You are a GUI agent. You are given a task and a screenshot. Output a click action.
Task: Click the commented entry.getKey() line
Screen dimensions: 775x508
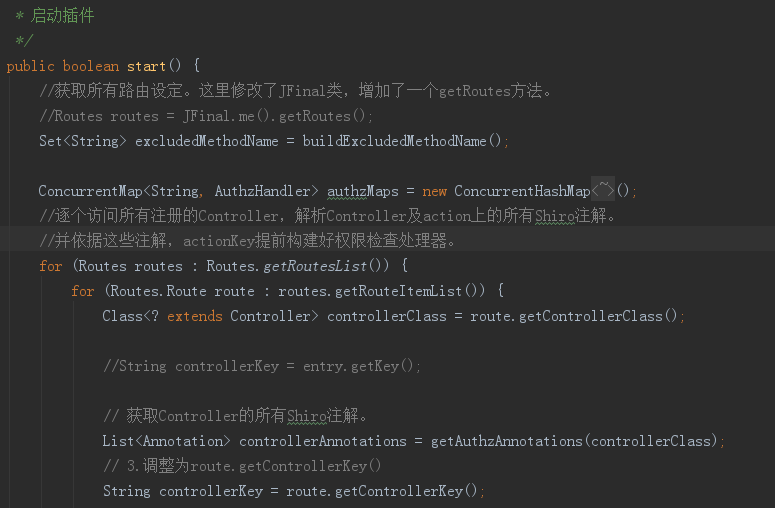[x=262, y=366]
